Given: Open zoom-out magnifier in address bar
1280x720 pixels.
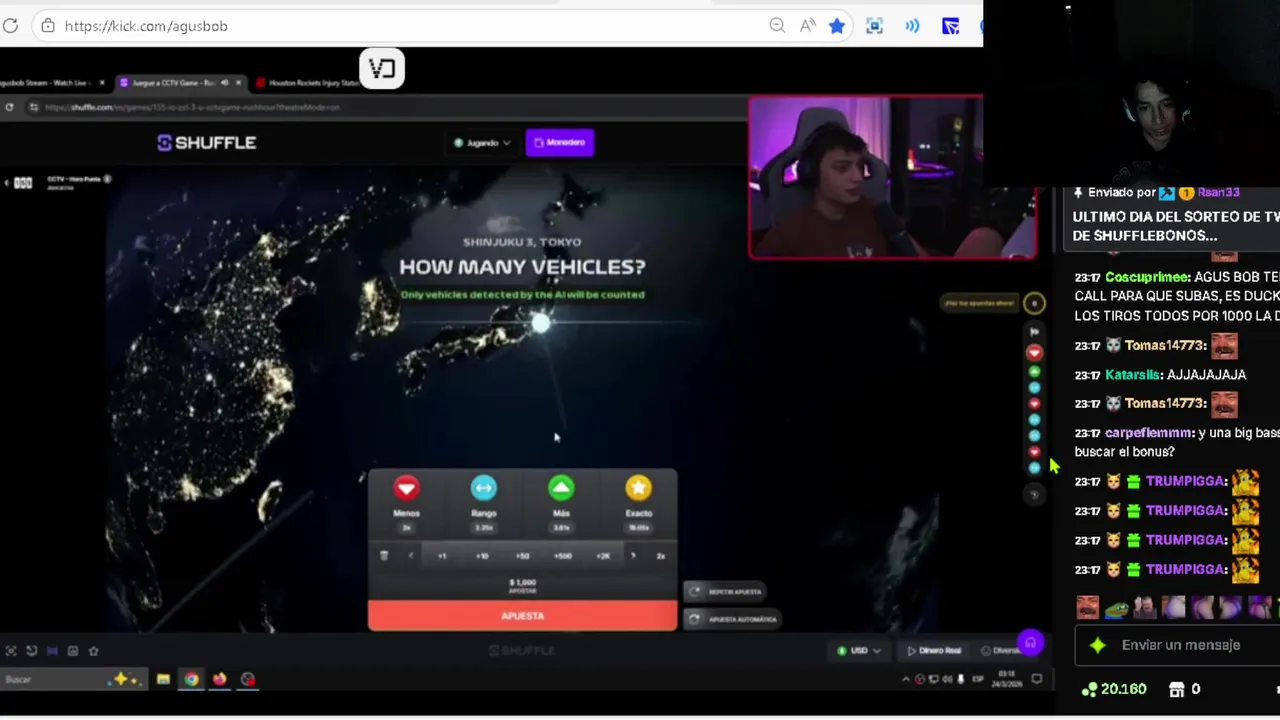Looking at the screenshot, I should pos(777,26).
